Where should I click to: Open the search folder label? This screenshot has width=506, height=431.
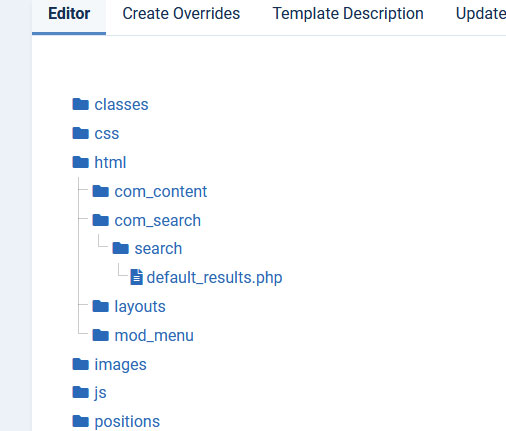(x=158, y=249)
